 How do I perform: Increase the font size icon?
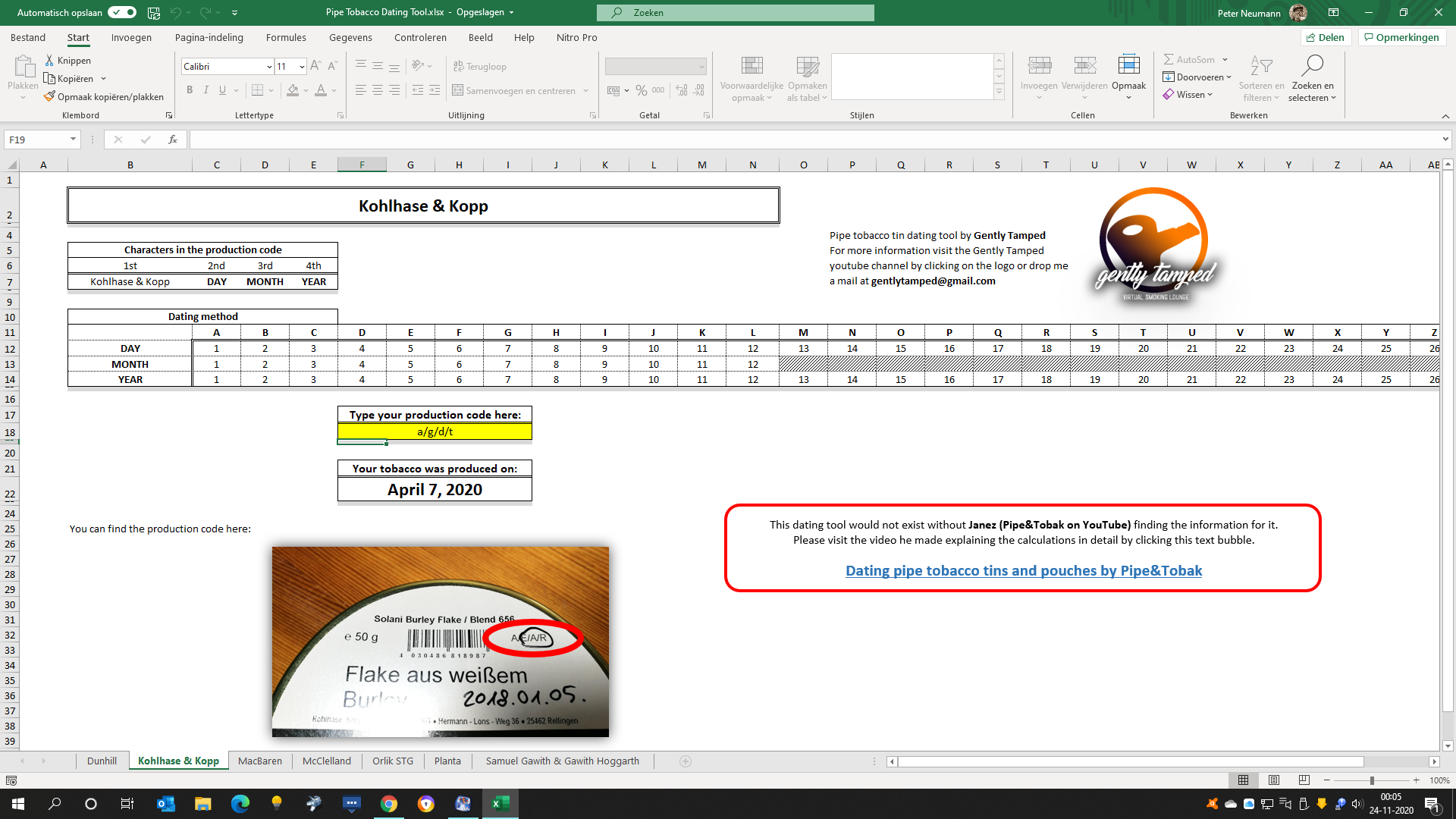315,66
